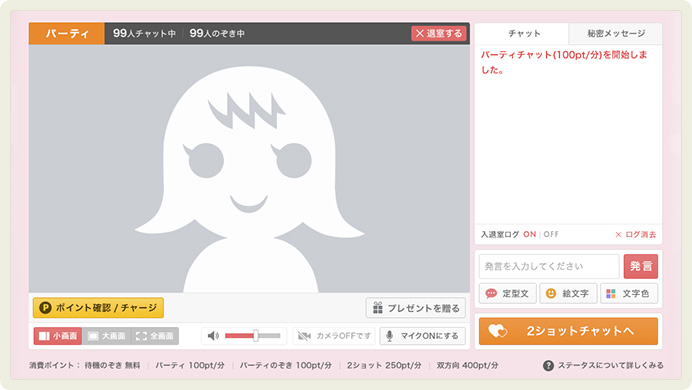Viewport: 692px width, 390px height.
Task: Click the 双方向 400pt/分 rate text
Action: pyautogui.click(x=467, y=365)
